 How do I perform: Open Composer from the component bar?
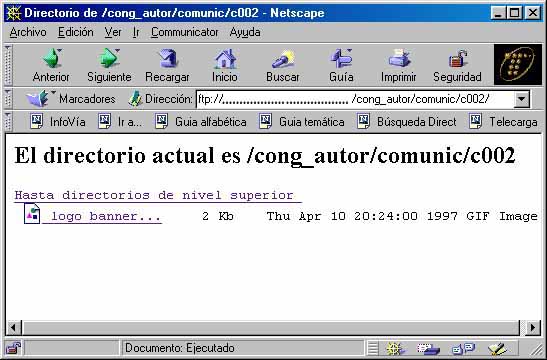click(497, 348)
